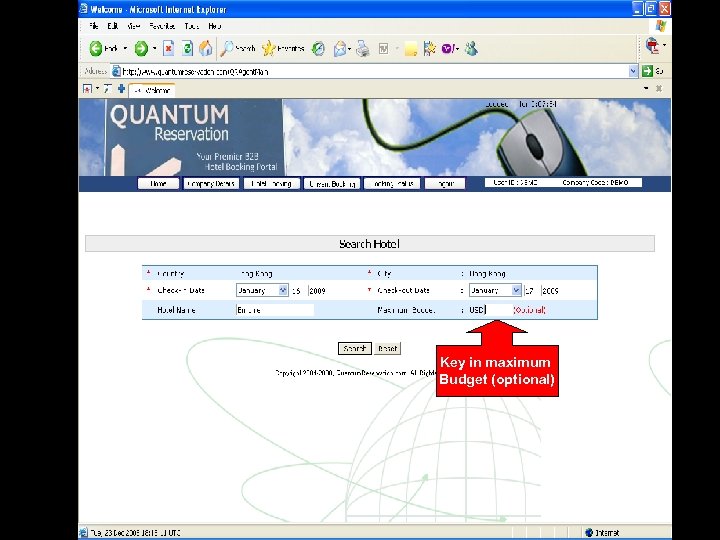Open the tab bar options dropdown at right

[646, 88]
